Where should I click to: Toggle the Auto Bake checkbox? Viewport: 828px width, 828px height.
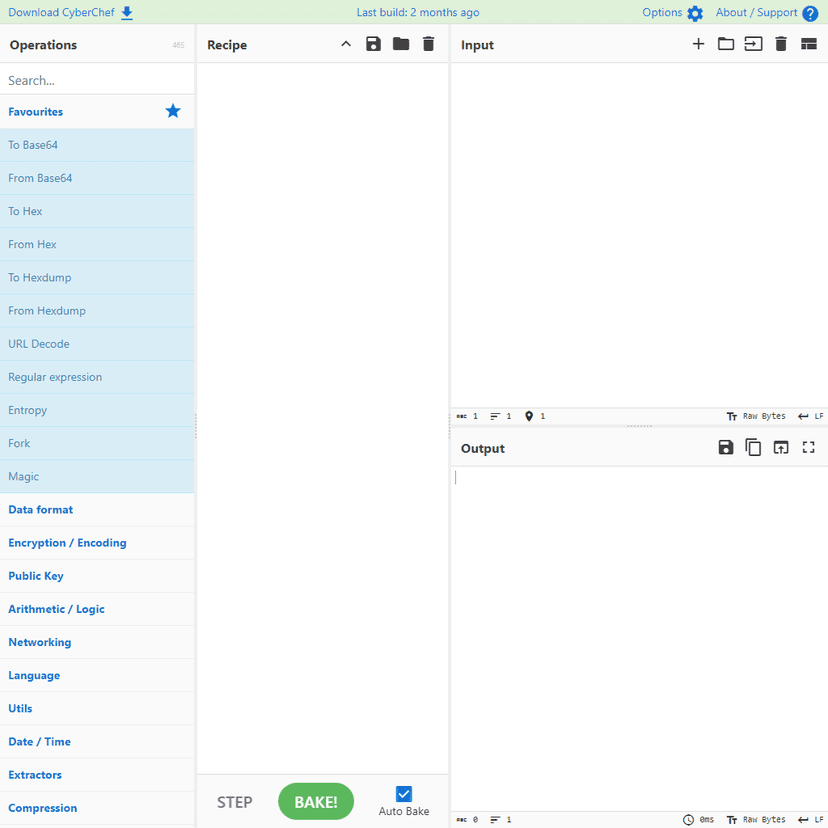pyautogui.click(x=404, y=794)
